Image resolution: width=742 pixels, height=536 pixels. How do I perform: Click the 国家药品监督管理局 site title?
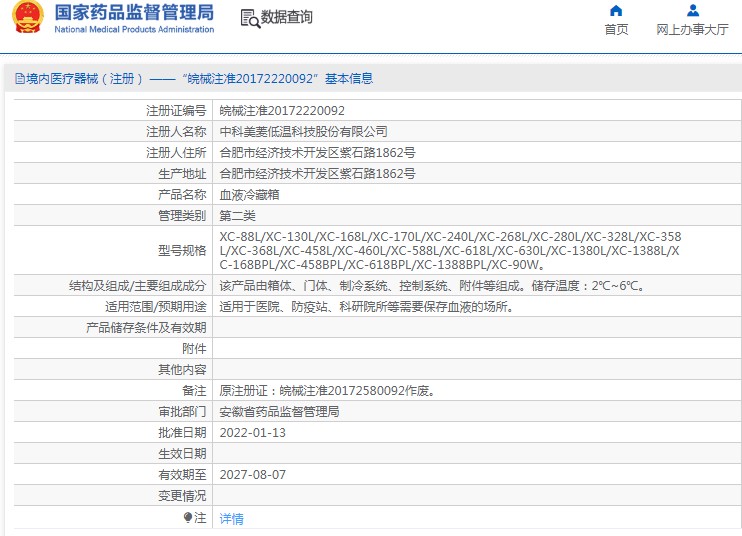click(x=133, y=13)
